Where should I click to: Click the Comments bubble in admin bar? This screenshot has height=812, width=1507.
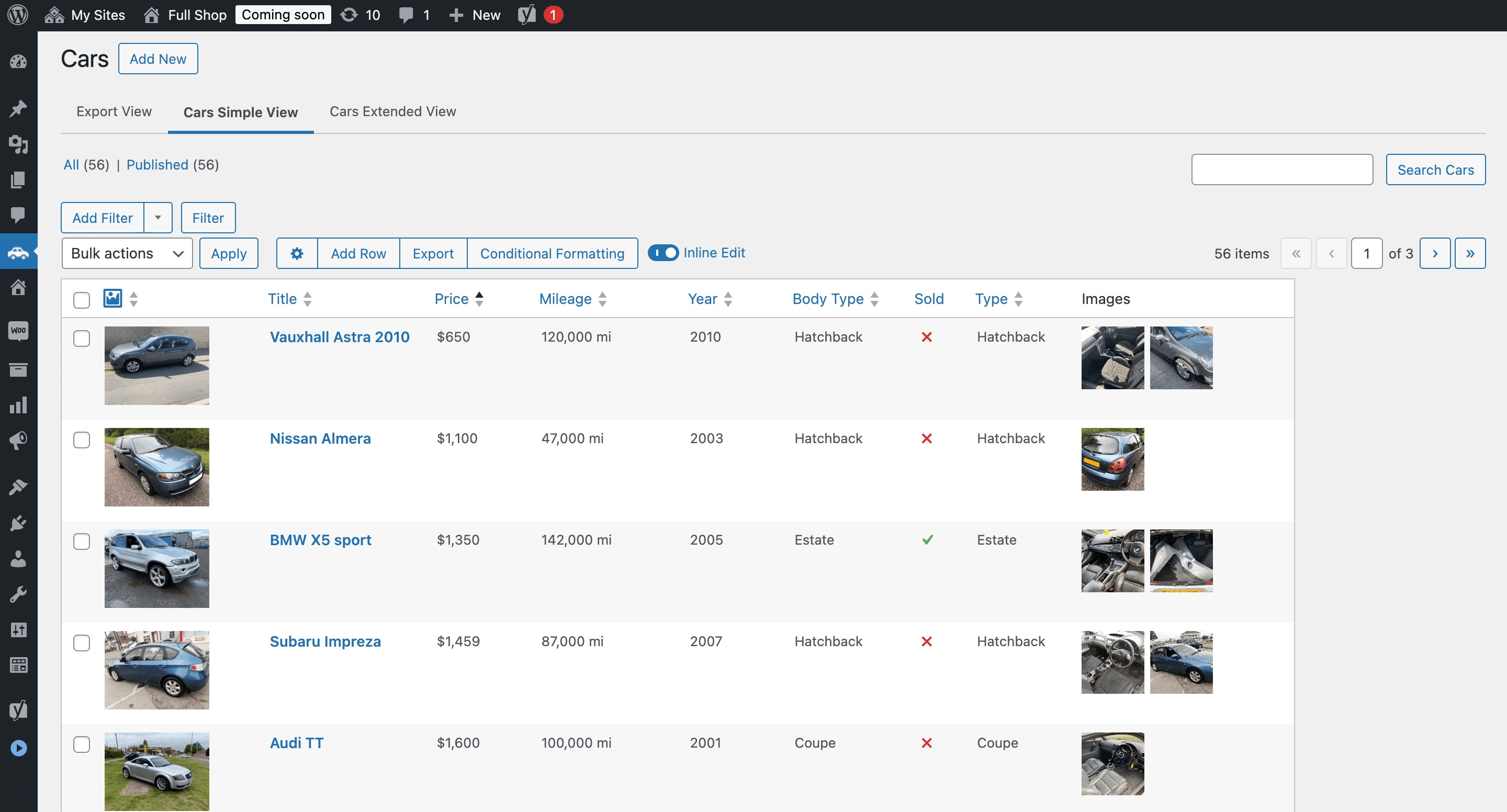pyautogui.click(x=406, y=15)
